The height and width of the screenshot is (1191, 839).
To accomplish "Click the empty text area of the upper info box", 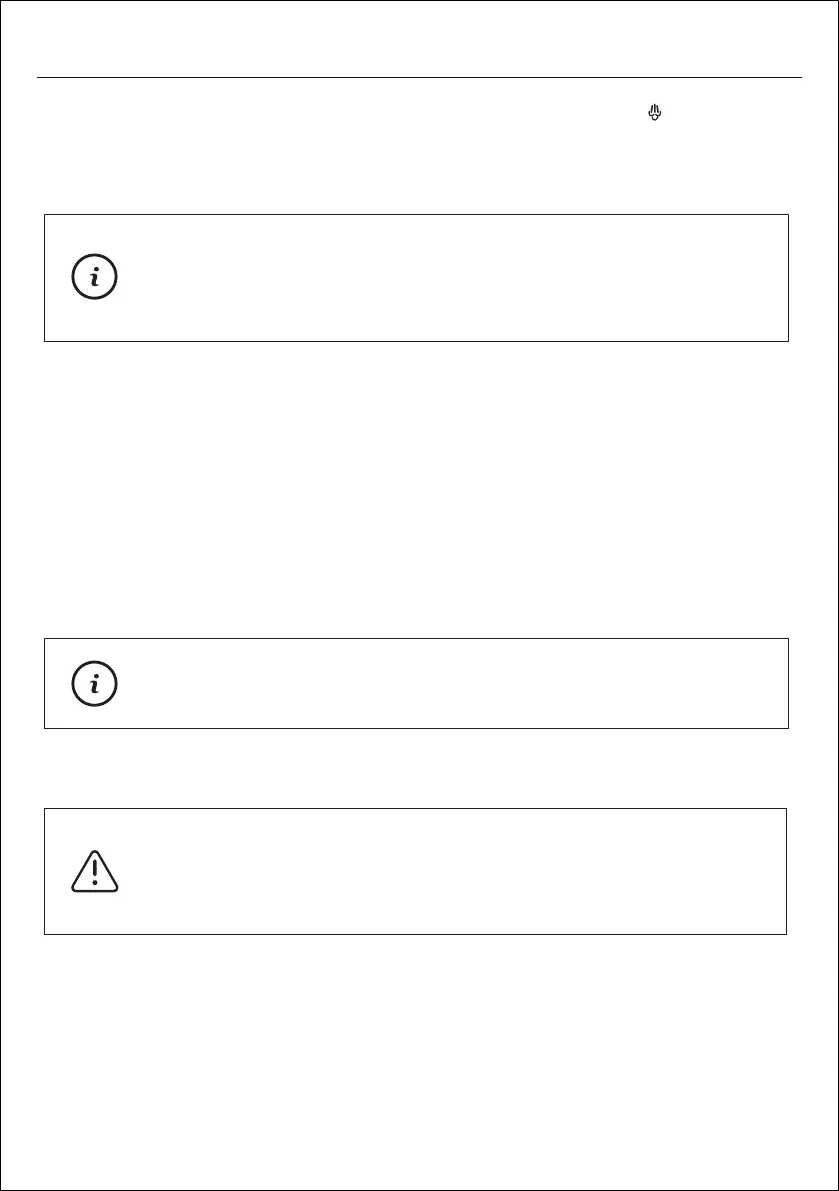I will (x=450, y=278).
